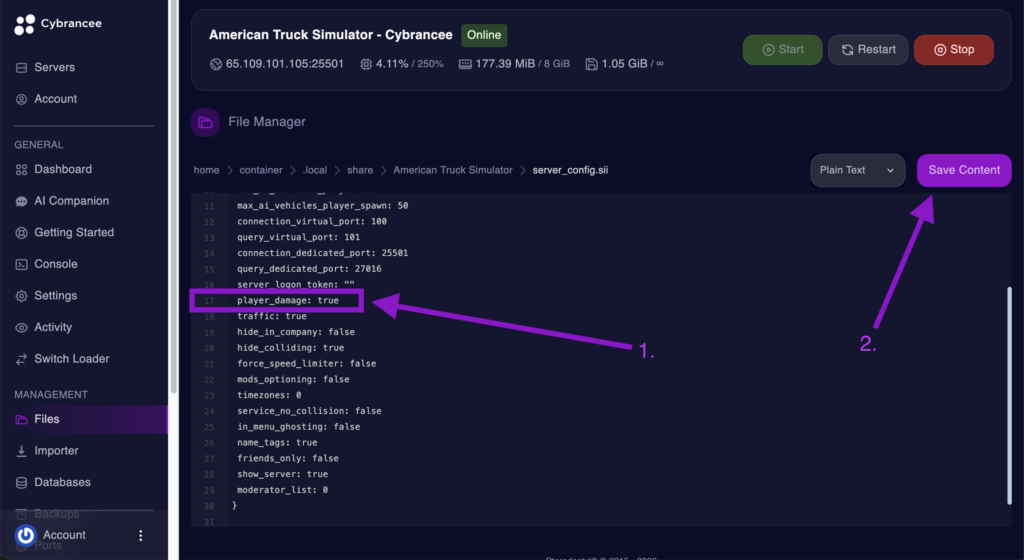The width and height of the screenshot is (1024, 560).
Task: Click the timezones: 0 line
Action: [x=269, y=395]
